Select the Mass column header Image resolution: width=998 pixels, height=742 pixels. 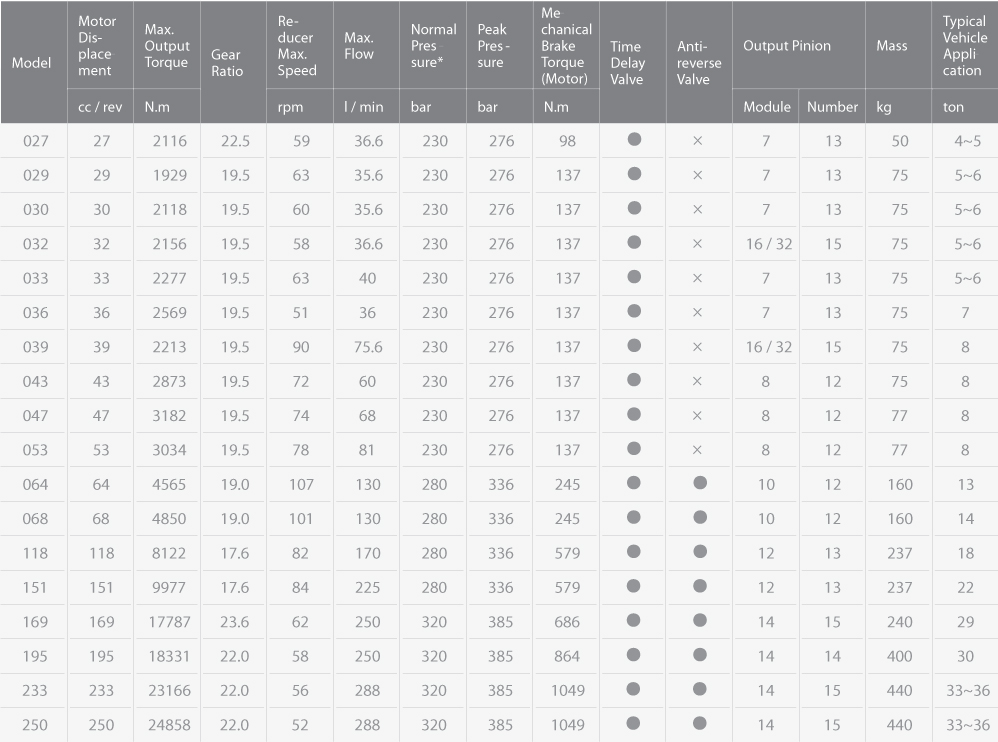[892, 46]
